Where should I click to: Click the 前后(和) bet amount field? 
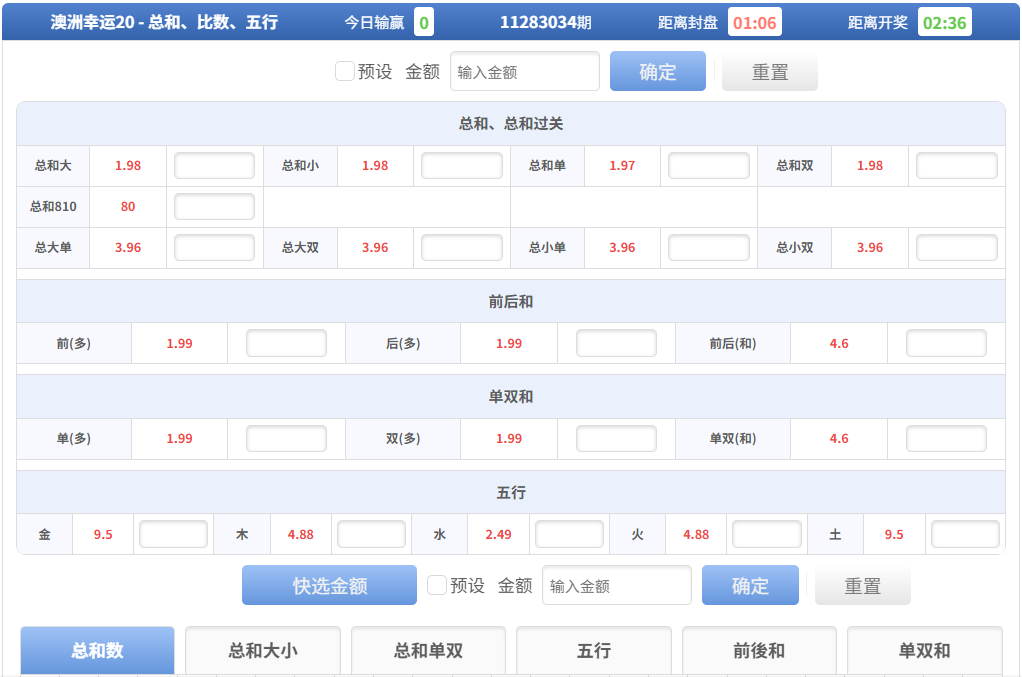click(946, 343)
